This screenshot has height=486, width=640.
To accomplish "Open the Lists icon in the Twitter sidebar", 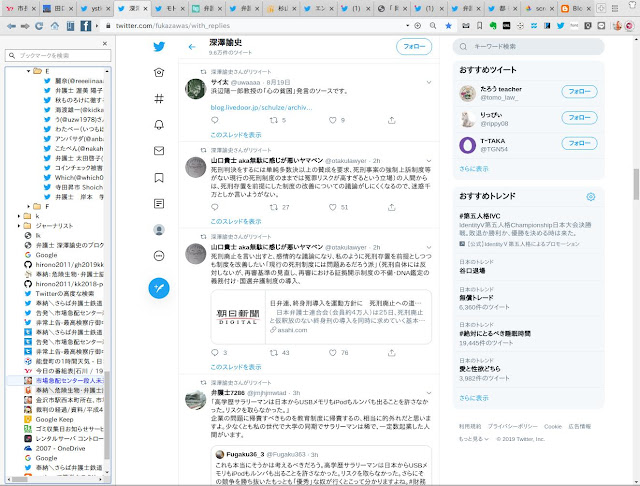I will click(x=159, y=203).
